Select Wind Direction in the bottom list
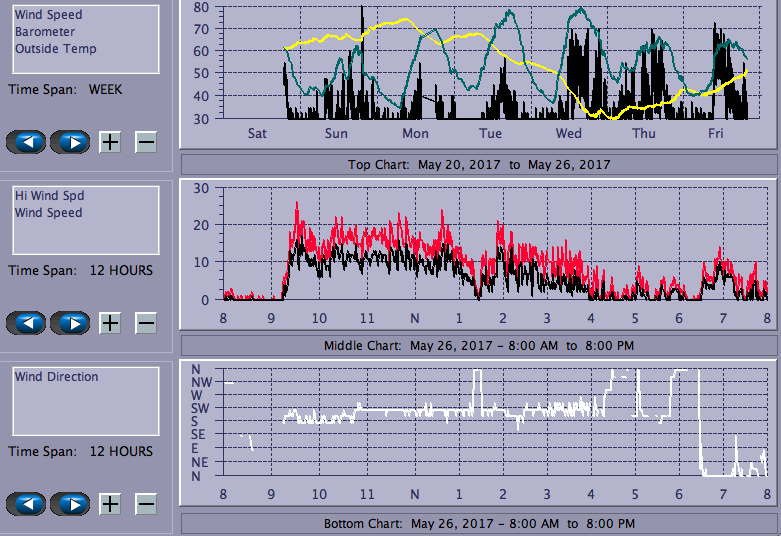This screenshot has height=536, width=781. point(56,377)
